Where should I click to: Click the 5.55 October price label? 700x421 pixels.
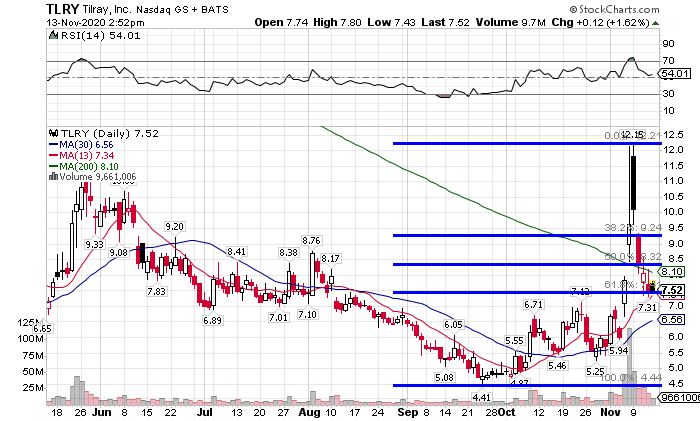pos(514,341)
